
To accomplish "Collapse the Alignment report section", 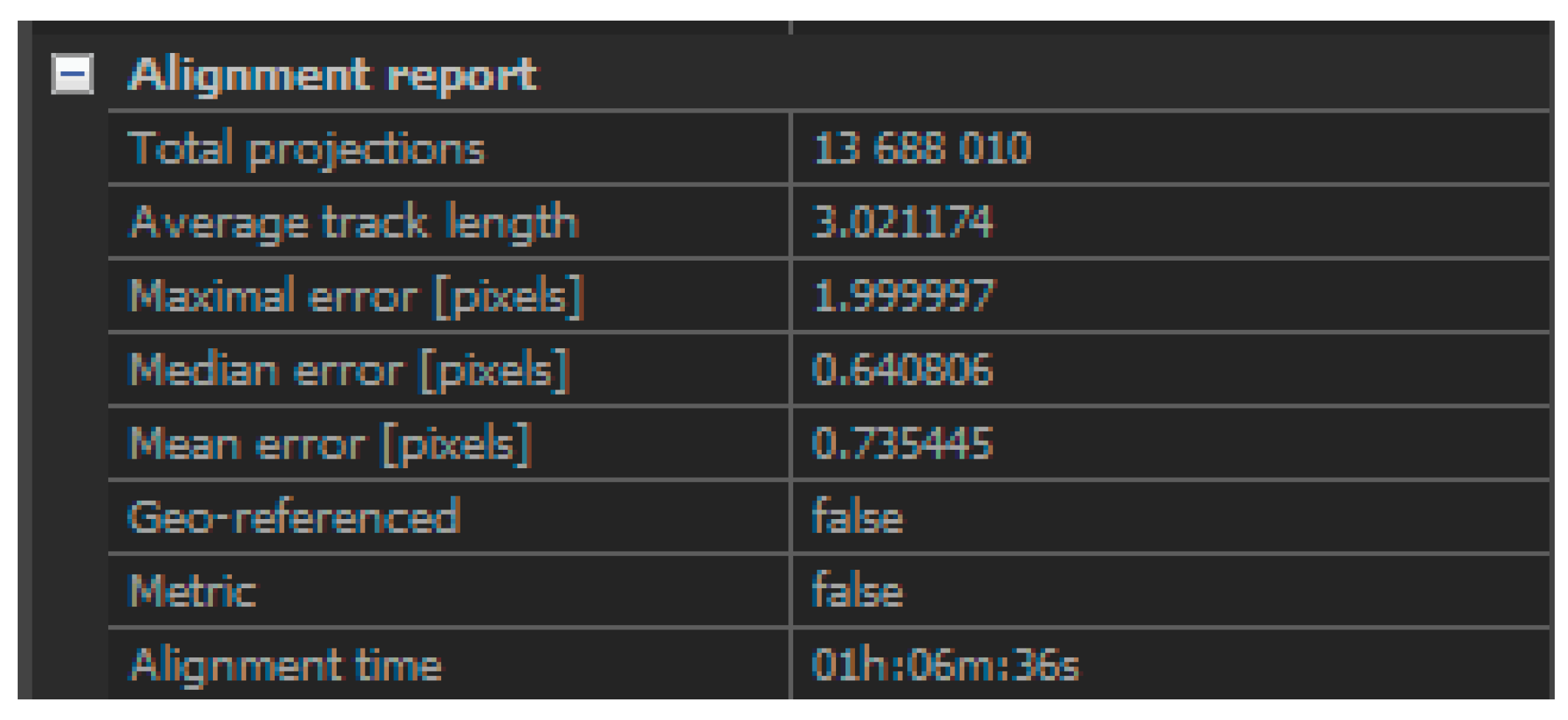I will (x=72, y=74).
